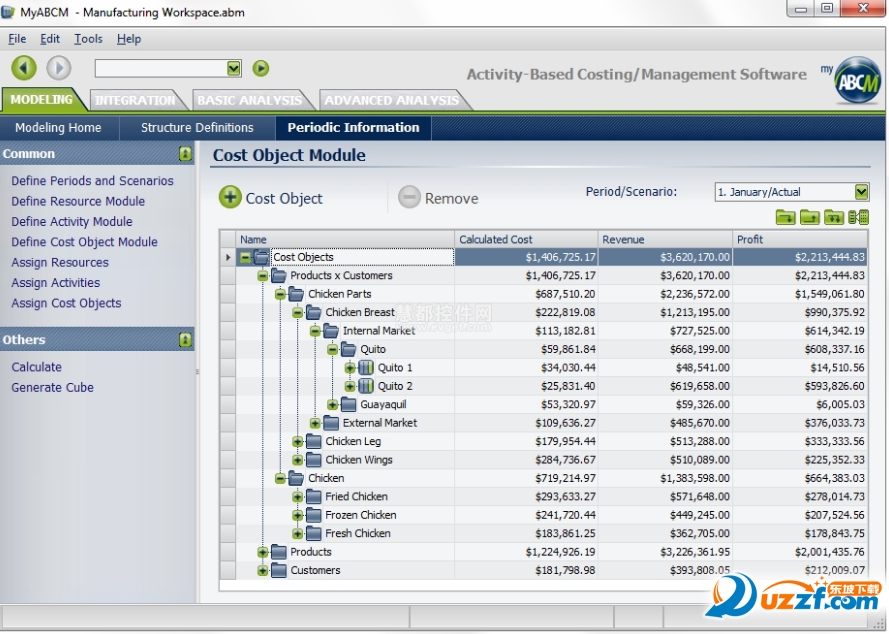Collapse the Products x Customers node

[x=263, y=276]
